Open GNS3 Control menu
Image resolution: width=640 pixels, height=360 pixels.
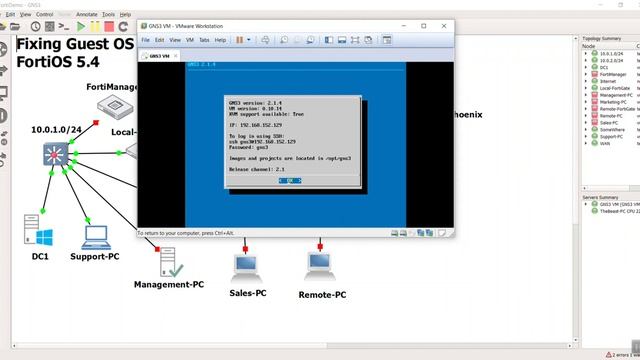pyautogui.click(x=44, y=14)
